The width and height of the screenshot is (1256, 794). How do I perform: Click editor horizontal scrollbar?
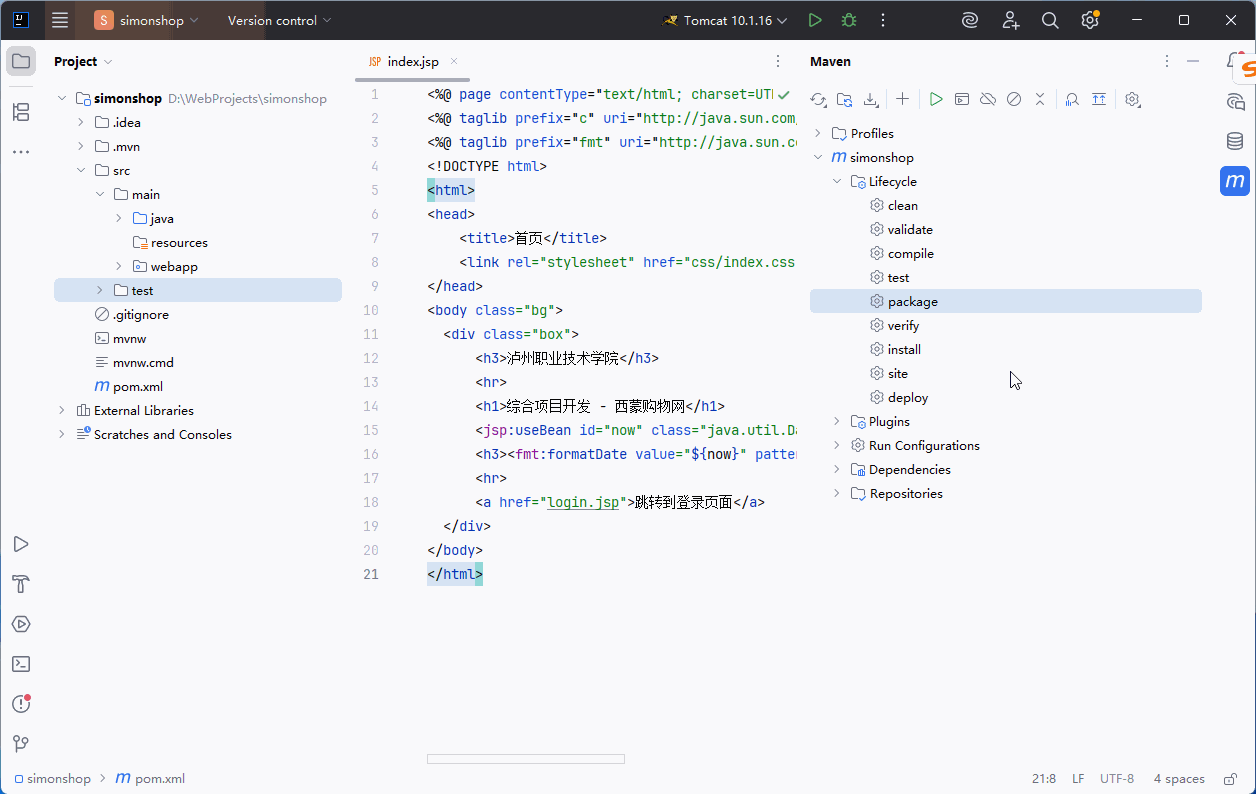click(526, 759)
